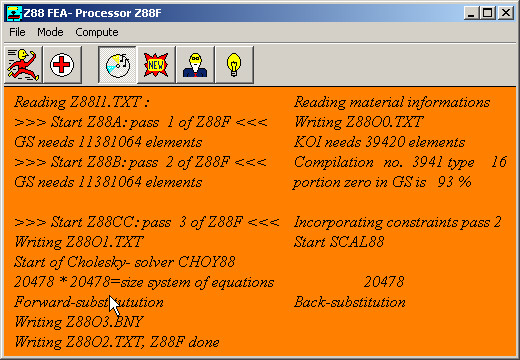Click the red cross help icon
520x360 pixels.
(62, 65)
